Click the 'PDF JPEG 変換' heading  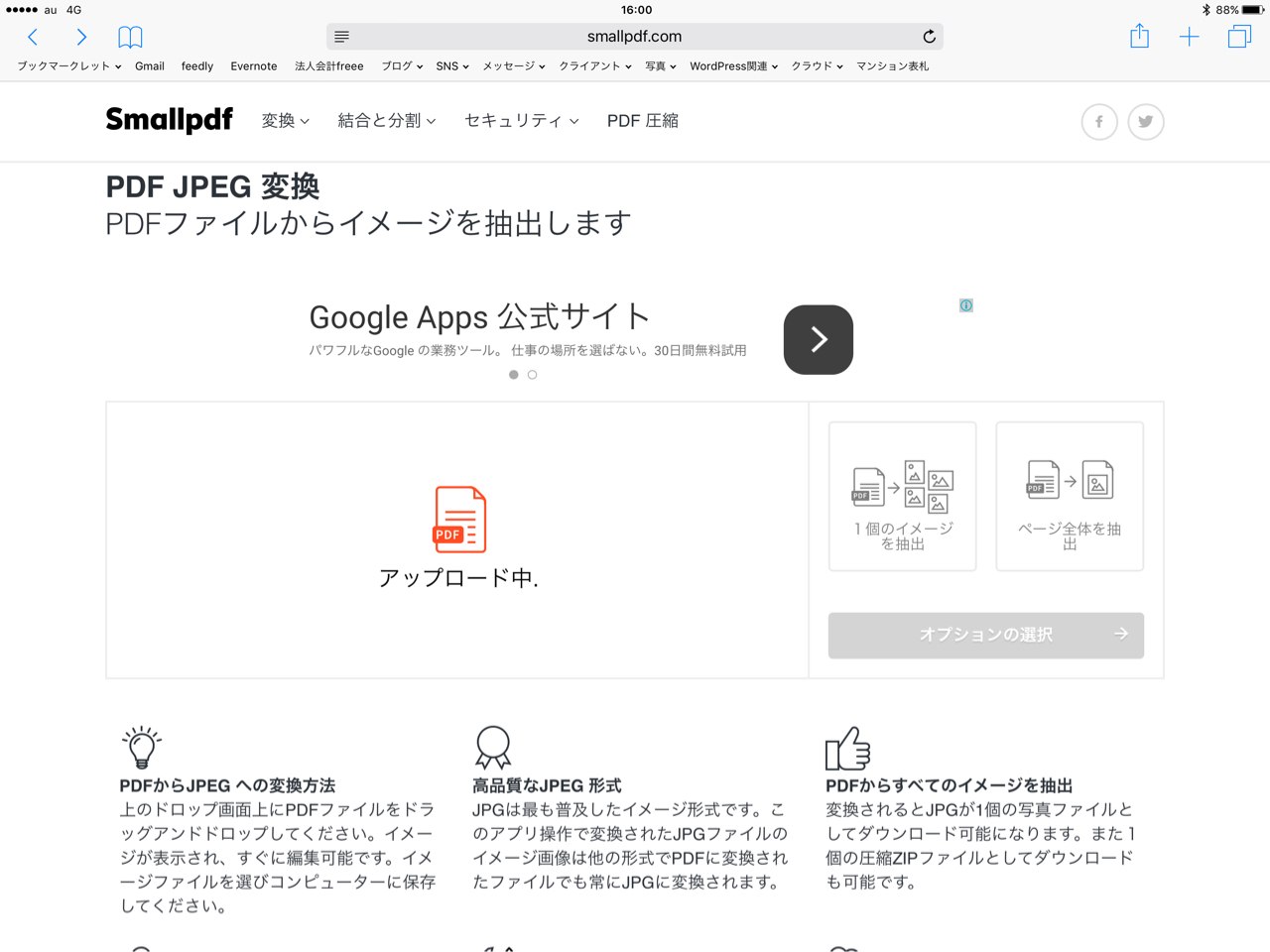(x=212, y=186)
